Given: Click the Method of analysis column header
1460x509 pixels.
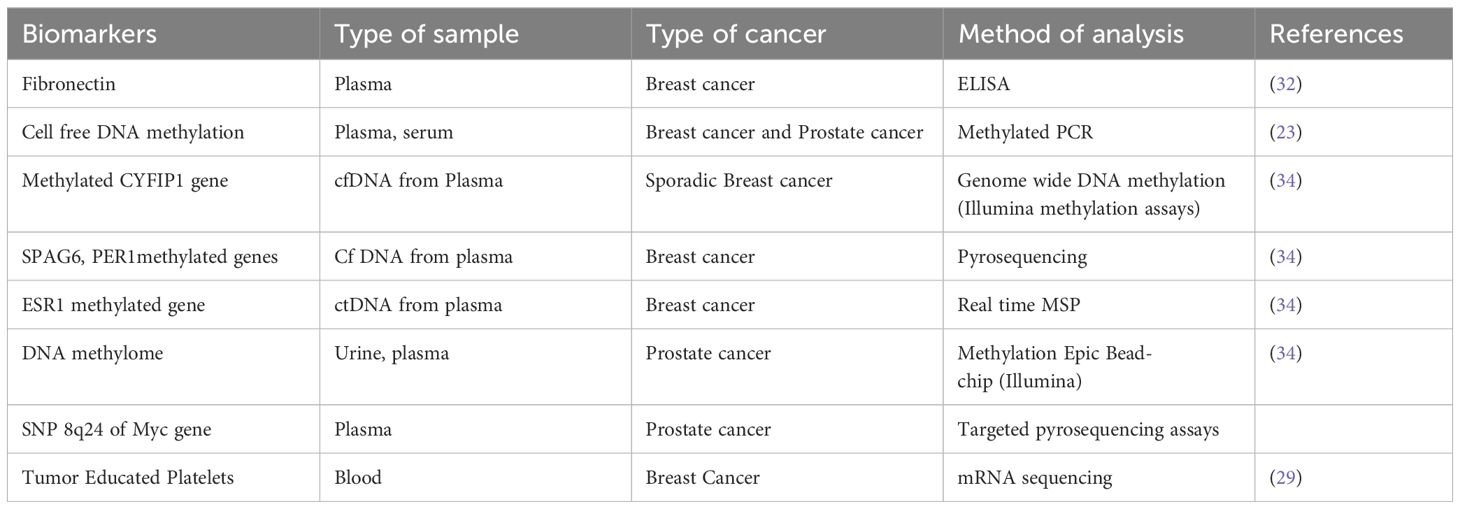Looking at the screenshot, I should point(1071,34).
